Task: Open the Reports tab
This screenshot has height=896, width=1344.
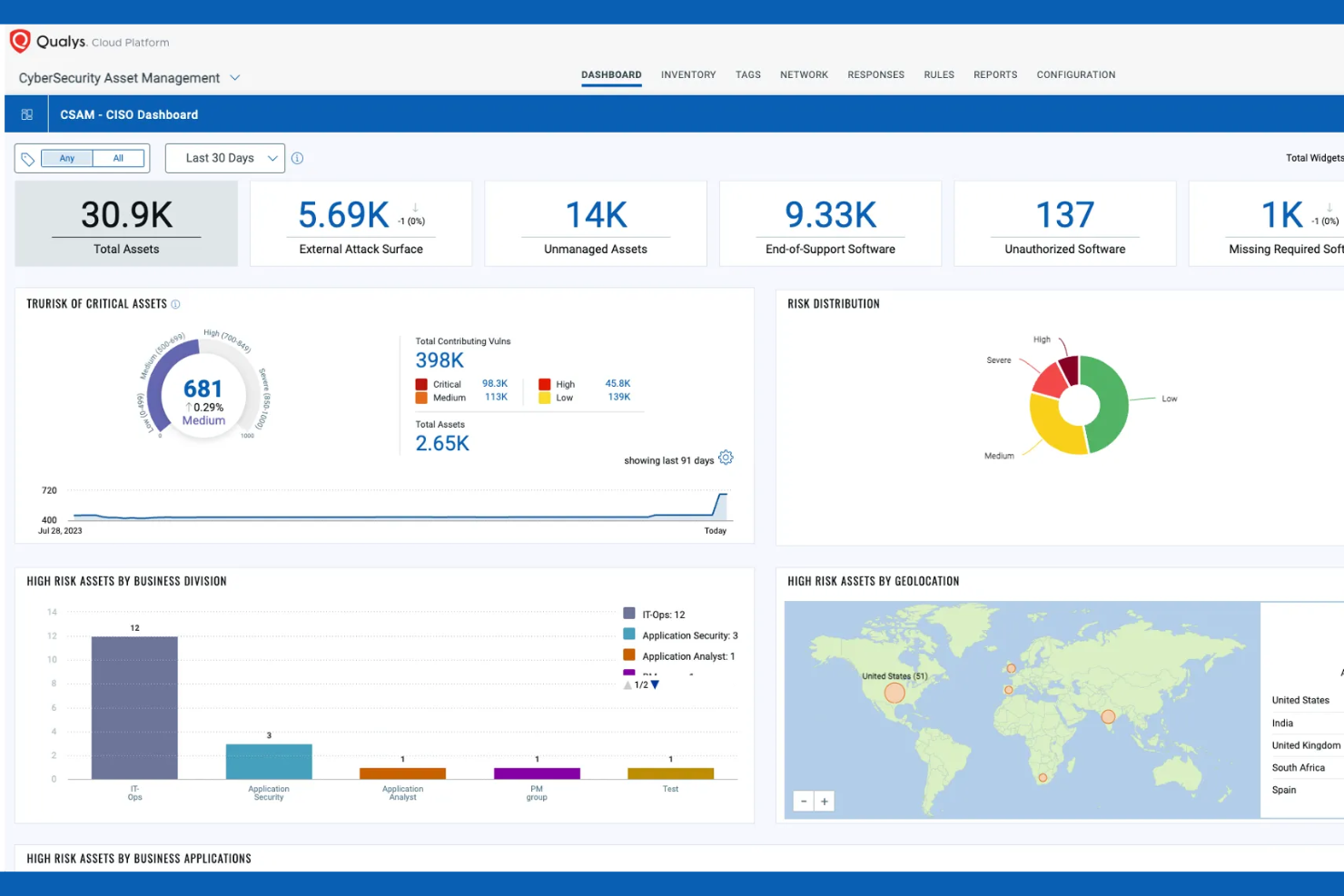Action: tap(995, 74)
